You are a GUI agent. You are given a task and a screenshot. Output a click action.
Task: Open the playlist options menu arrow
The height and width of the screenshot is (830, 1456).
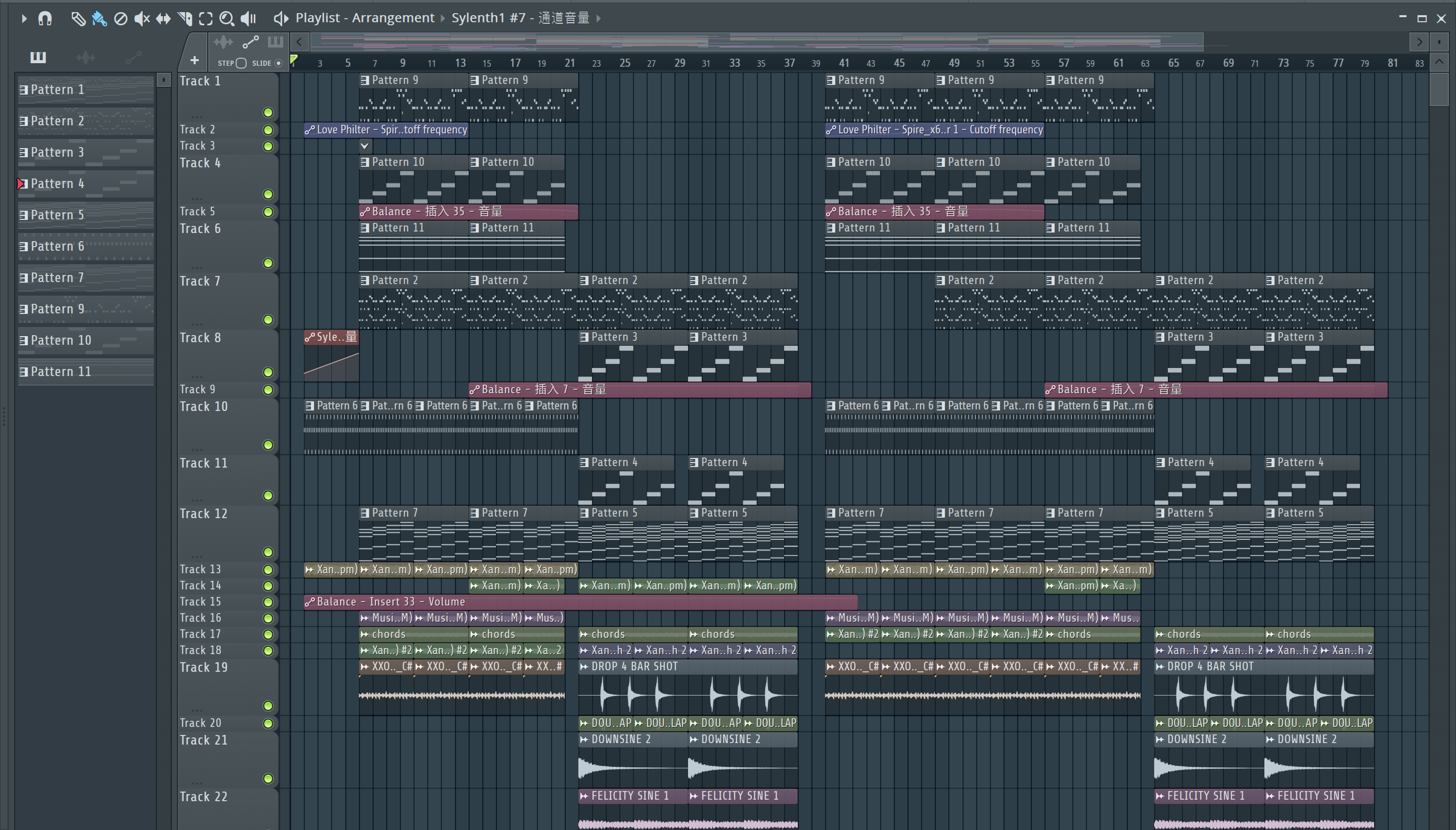[24, 19]
